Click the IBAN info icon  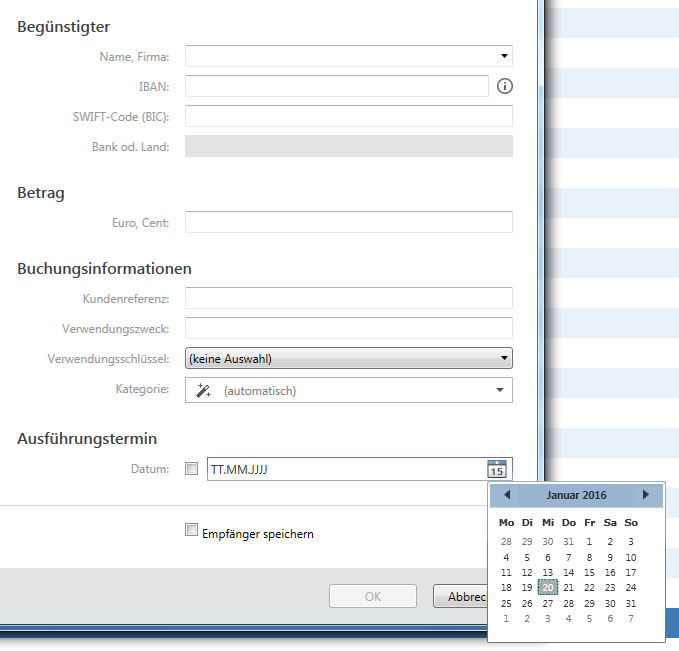click(504, 86)
